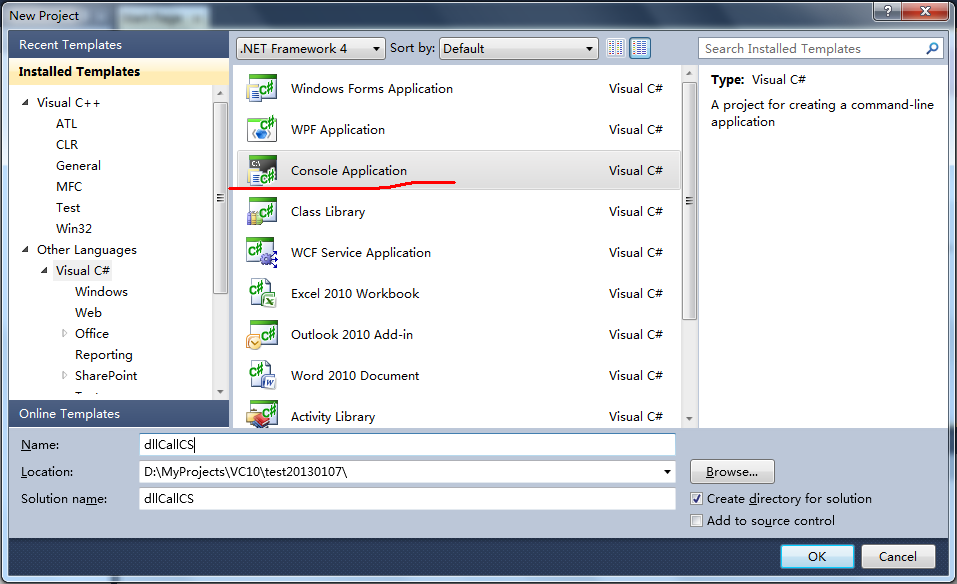Open the Installed Templates section
The height and width of the screenshot is (584, 957).
(119, 71)
